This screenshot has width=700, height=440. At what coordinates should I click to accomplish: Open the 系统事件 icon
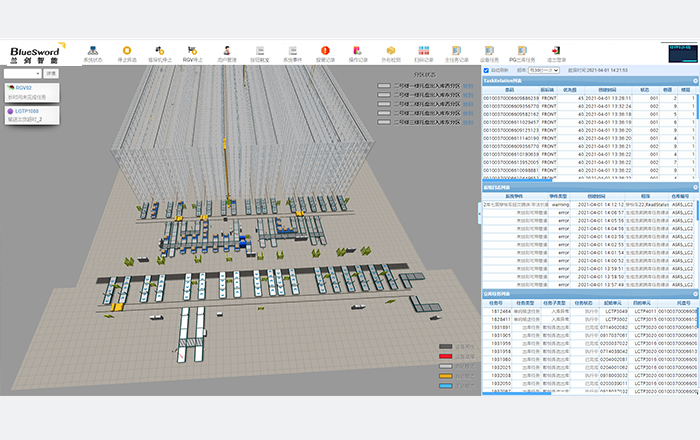(x=292, y=52)
